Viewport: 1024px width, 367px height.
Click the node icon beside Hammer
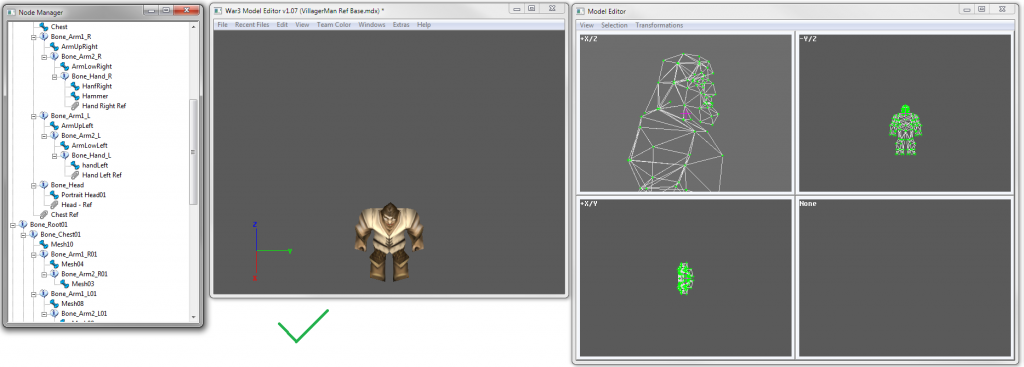click(x=75, y=96)
